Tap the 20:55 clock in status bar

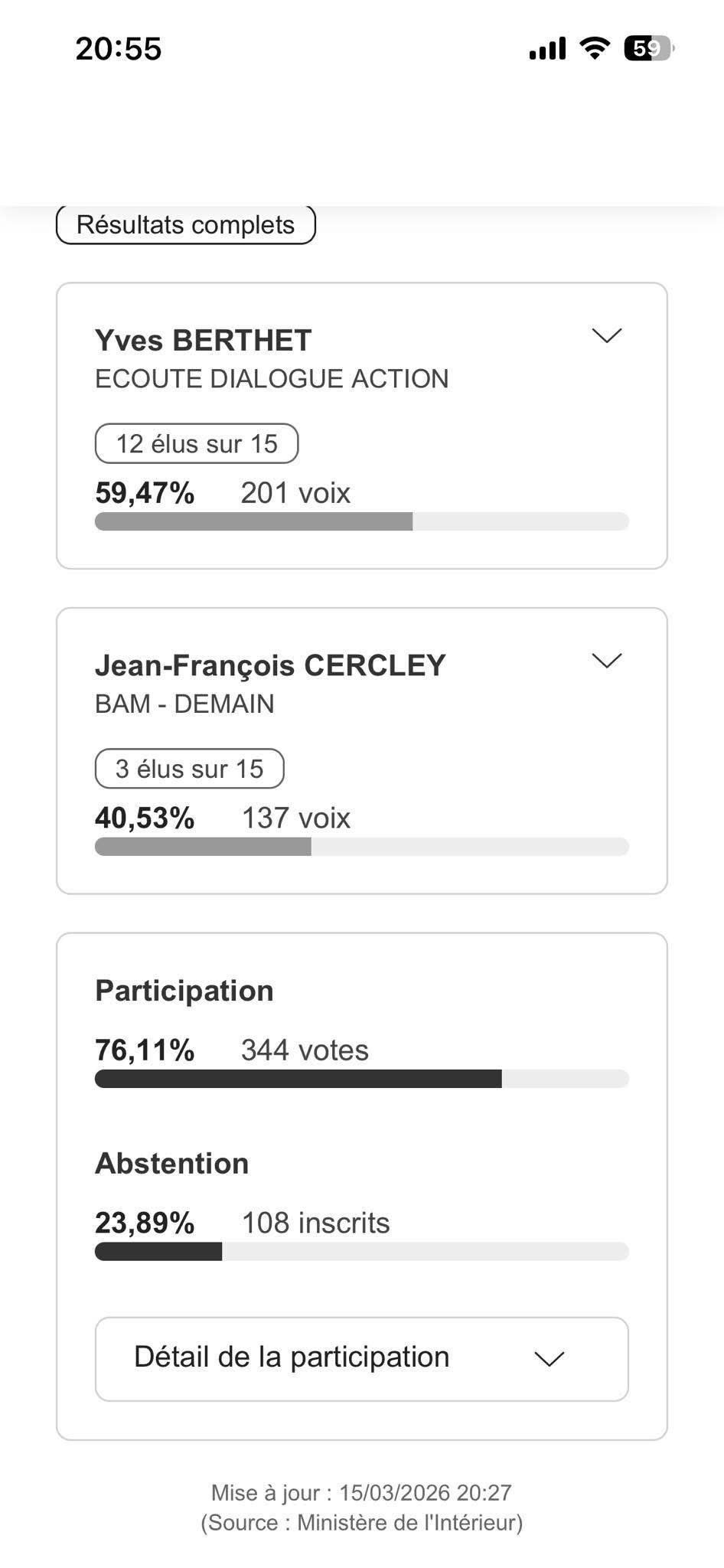point(119,49)
